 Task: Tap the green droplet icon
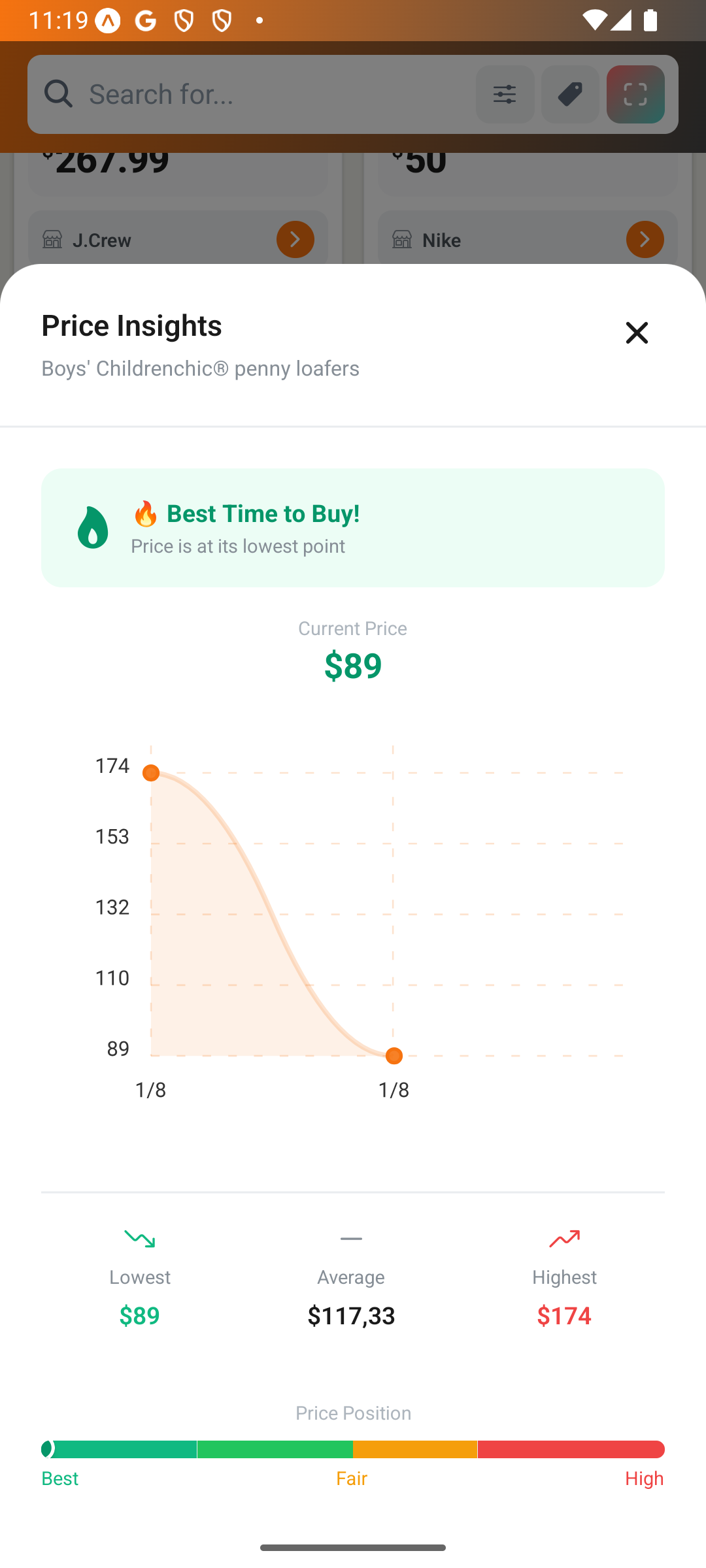93,527
